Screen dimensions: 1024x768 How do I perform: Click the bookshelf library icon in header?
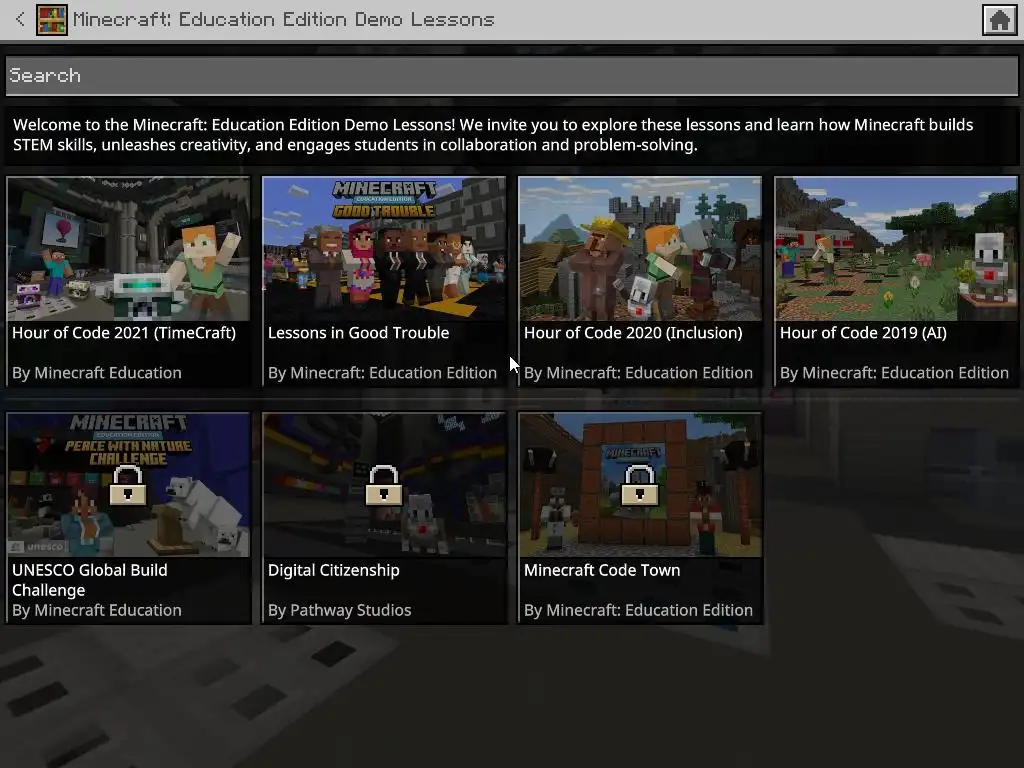tap(52, 20)
